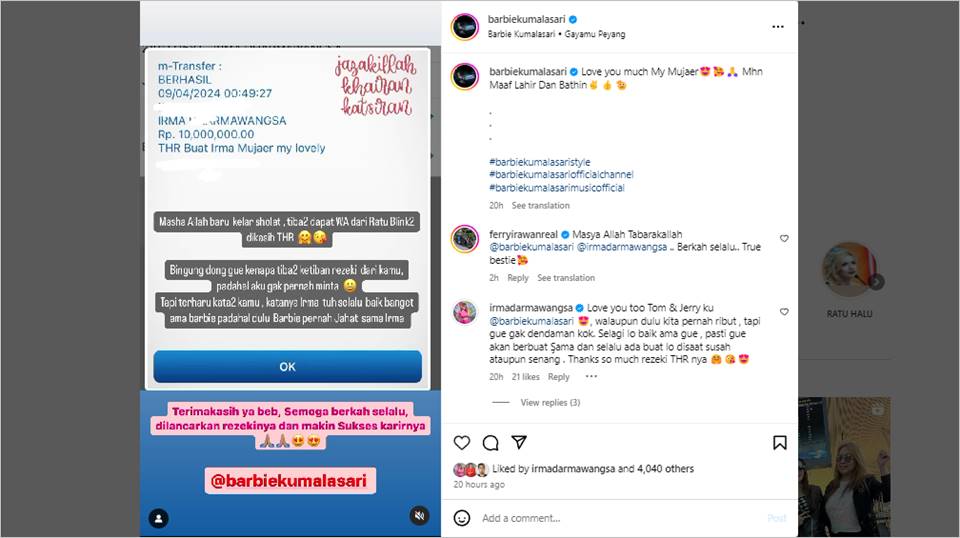960x538 pixels.
Task: Like ferryirawanreal's comment heart
Action: 784,239
